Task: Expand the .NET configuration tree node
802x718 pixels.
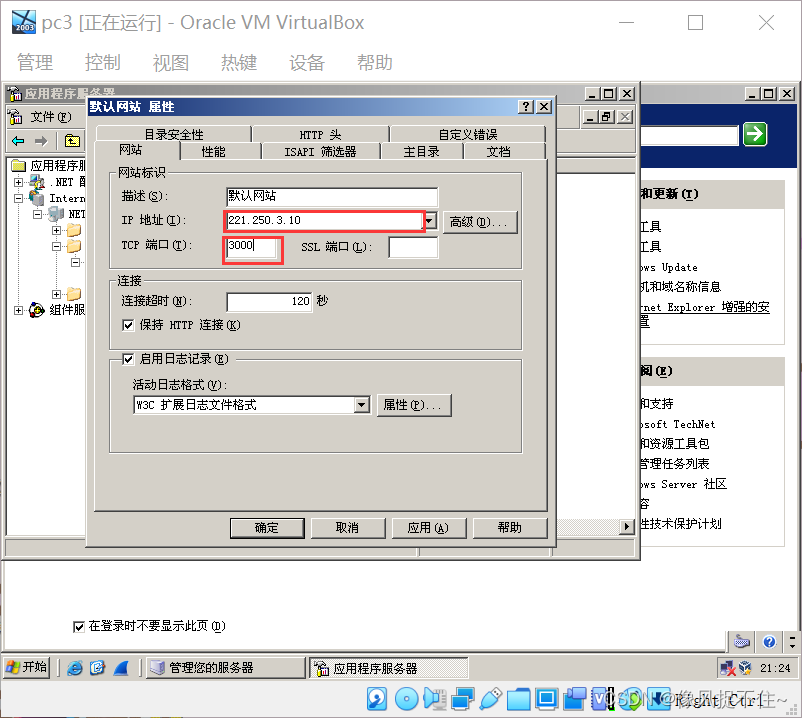Action: (18, 182)
